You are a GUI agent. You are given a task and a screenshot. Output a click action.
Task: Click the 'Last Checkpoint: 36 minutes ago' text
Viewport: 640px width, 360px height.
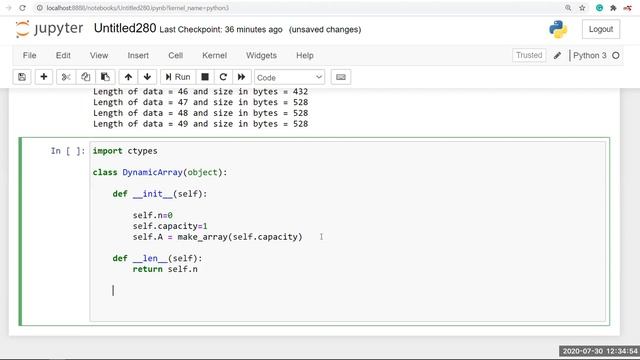pyautogui.click(x=221, y=29)
